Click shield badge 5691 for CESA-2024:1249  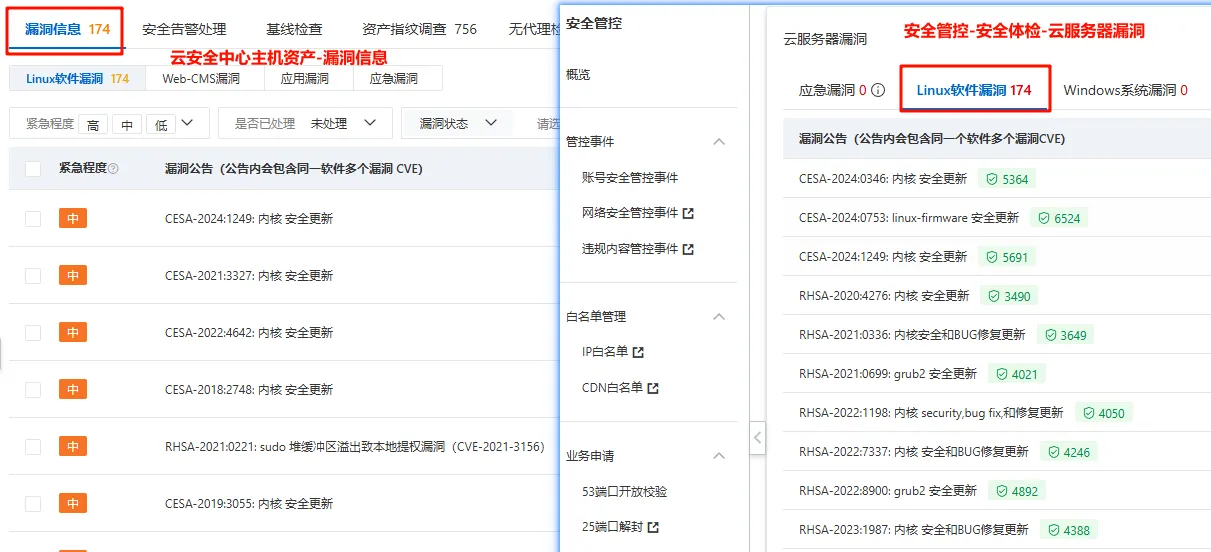[1007, 257]
